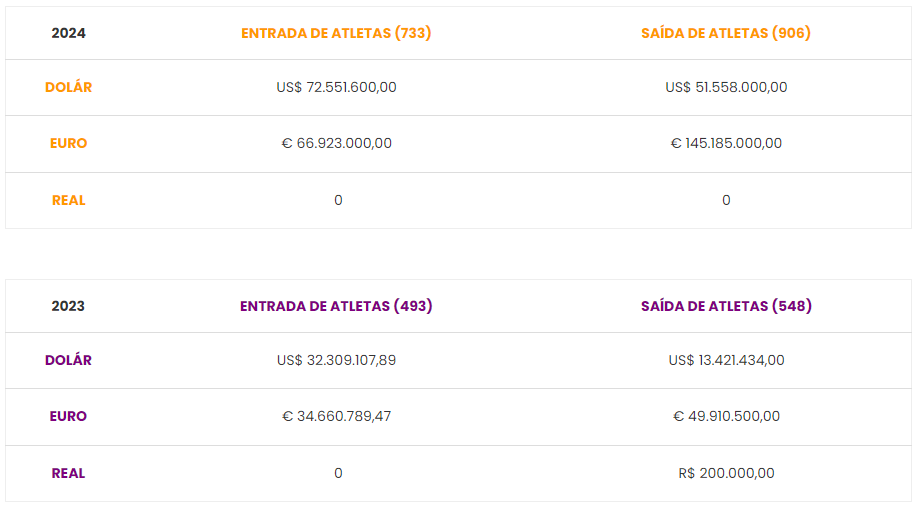
Task: Click the R$ 200.000,00 value
Action: point(726,473)
